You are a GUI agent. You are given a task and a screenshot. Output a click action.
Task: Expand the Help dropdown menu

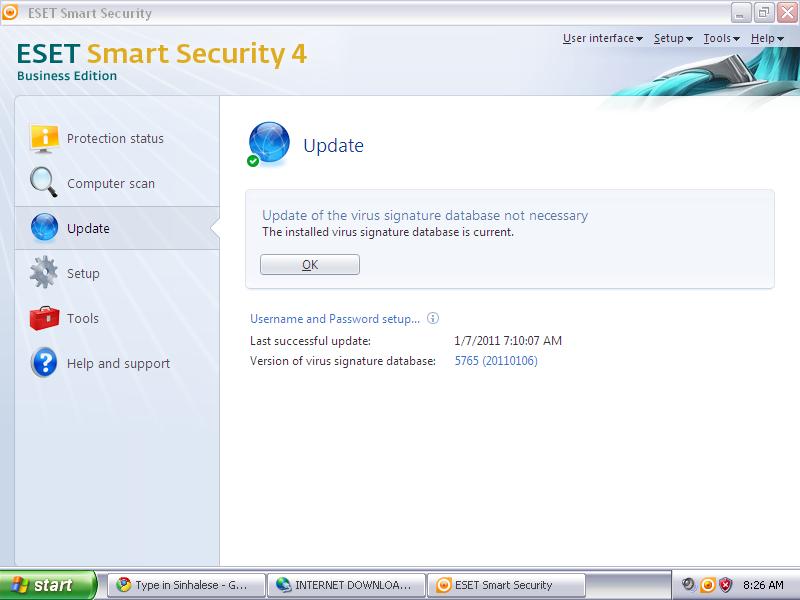[767, 38]
